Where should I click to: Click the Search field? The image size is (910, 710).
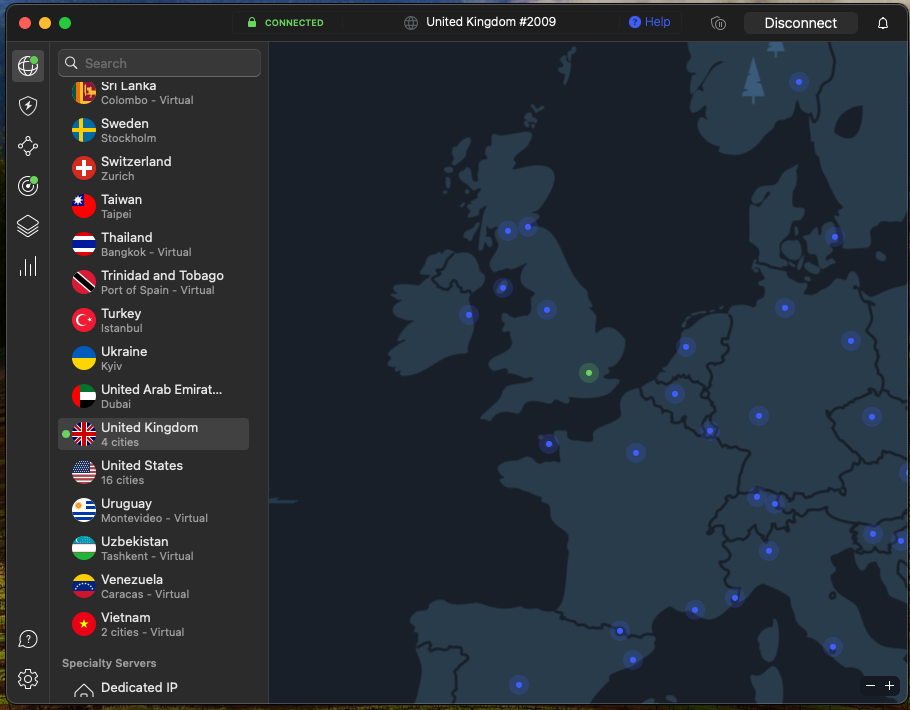click(159, 63)
